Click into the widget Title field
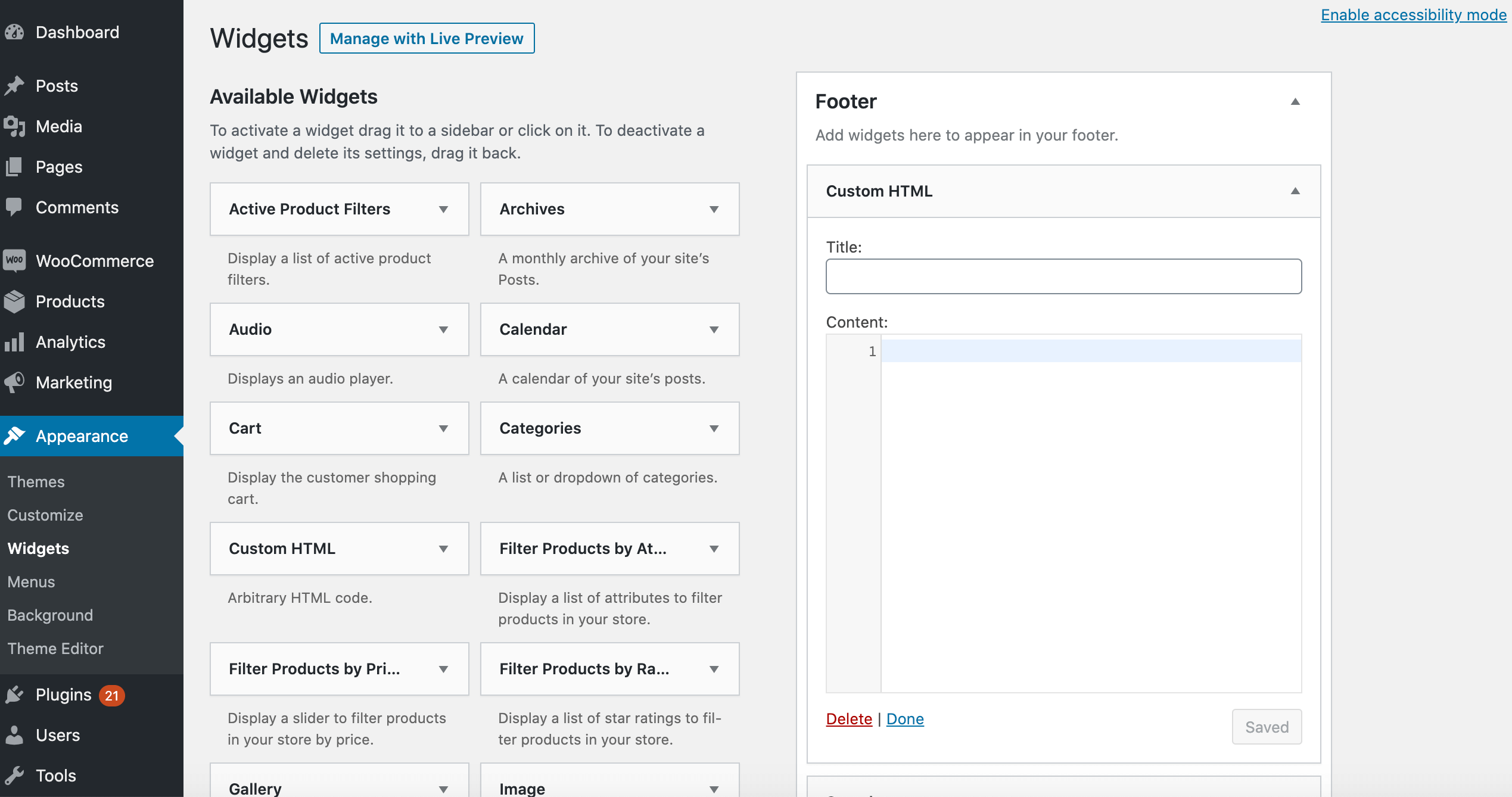This screenshot has width=1512, height=797. click(1063, 276)
